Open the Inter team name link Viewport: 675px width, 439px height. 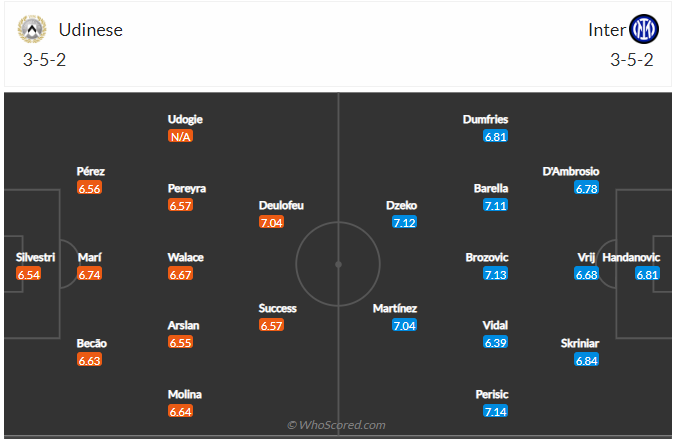(607, 30)
